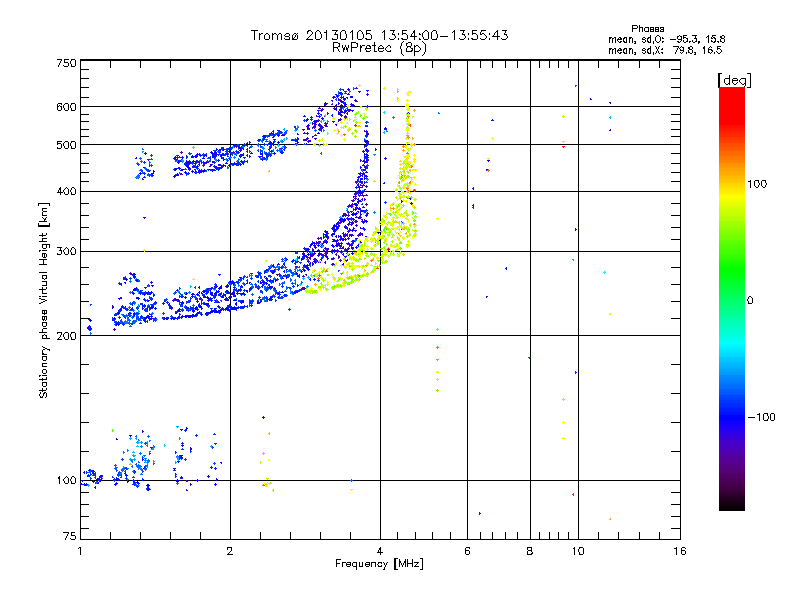Click colorbar tick label '0'

click(750, 301)
